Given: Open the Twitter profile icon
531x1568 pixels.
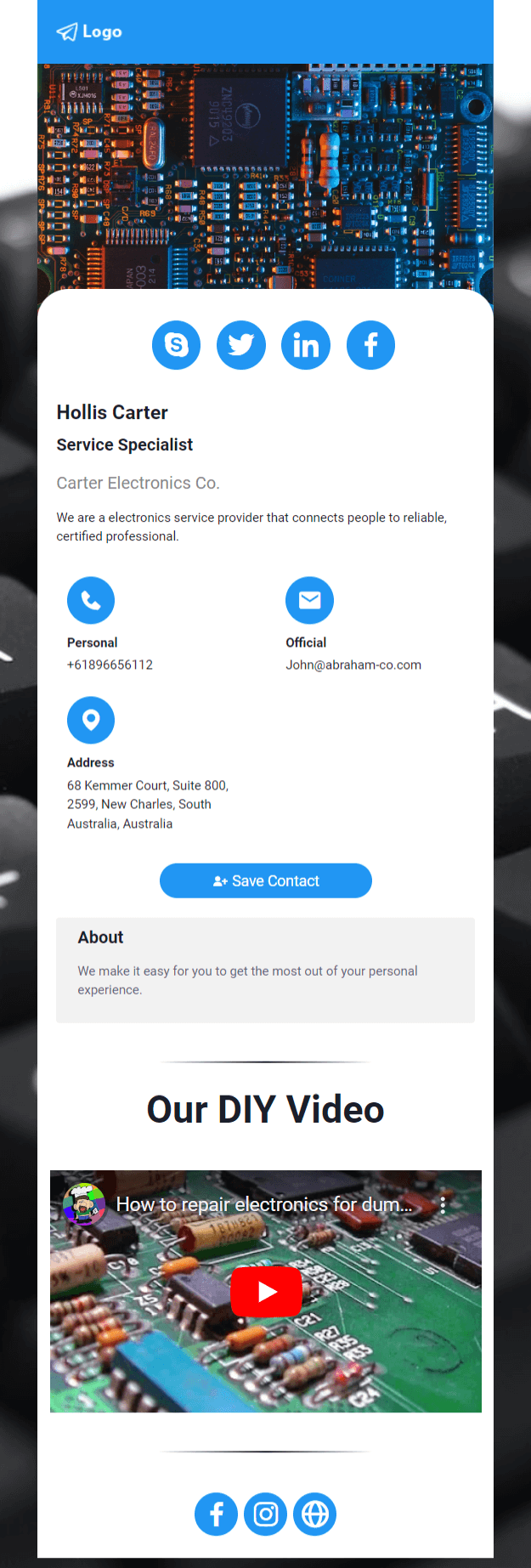Looking at the screenshot, I should pos(241,345).
